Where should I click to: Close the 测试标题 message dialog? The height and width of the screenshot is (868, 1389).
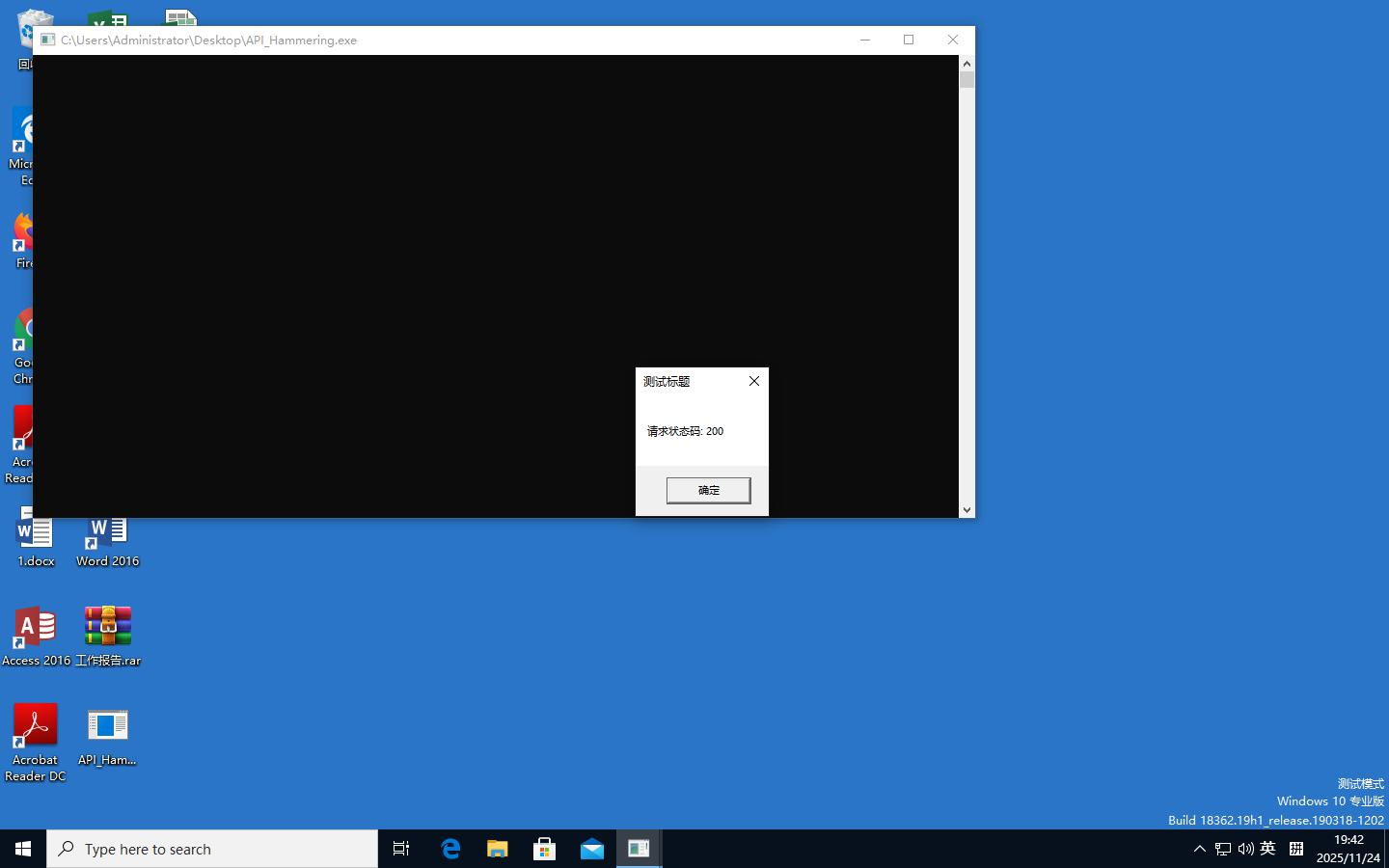pyautogui.click(x=754, y=381)
